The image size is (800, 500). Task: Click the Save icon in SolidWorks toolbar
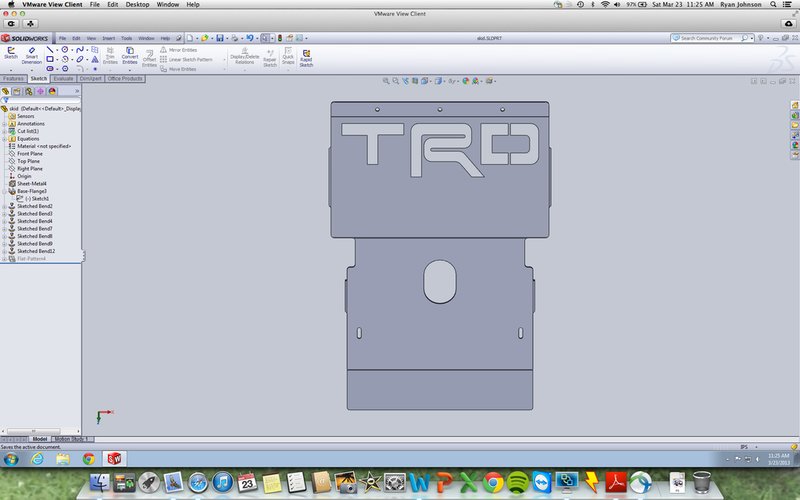219,38
